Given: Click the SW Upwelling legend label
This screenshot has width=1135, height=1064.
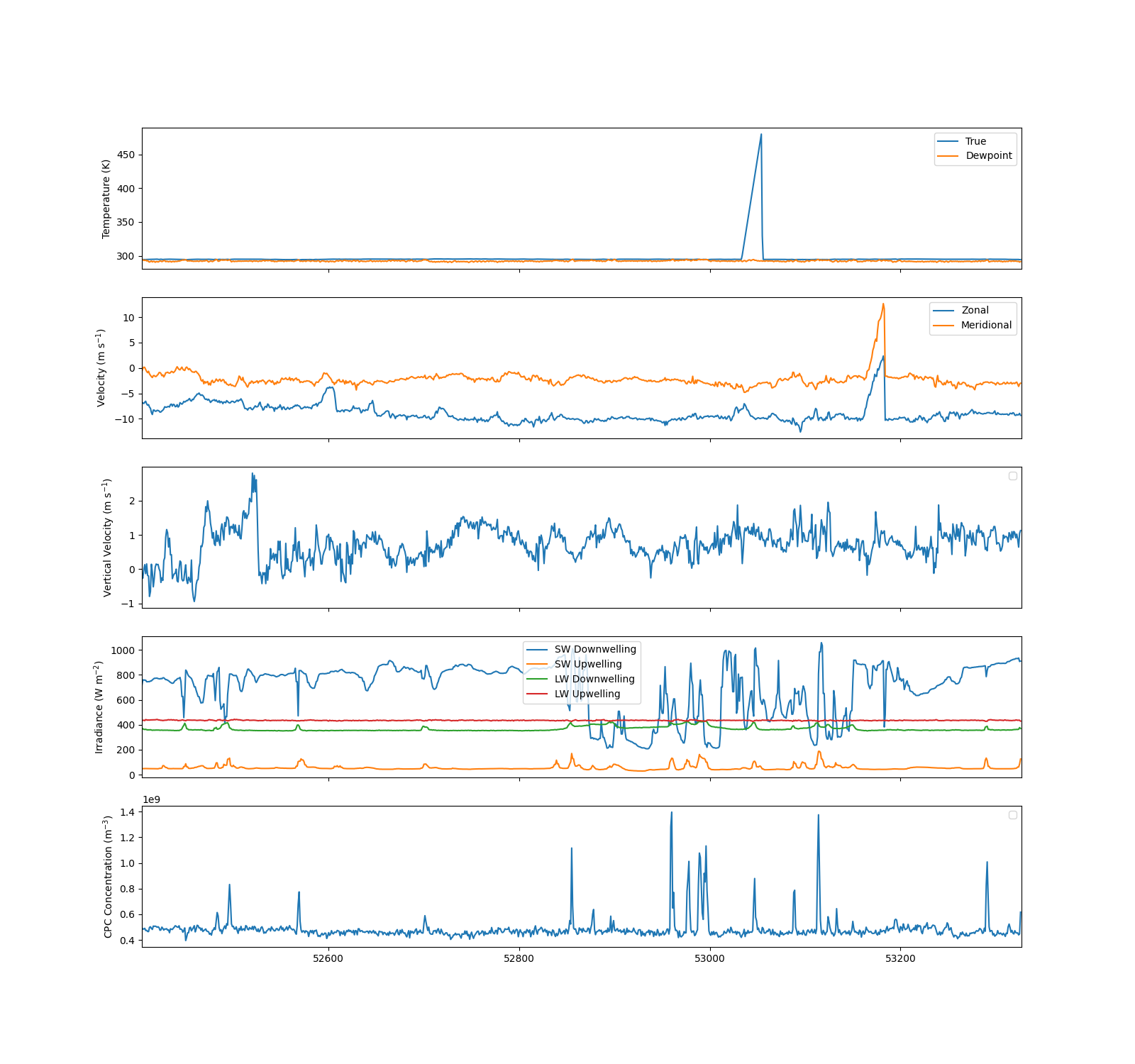Looking at the screenshot, I should [588, 664].
